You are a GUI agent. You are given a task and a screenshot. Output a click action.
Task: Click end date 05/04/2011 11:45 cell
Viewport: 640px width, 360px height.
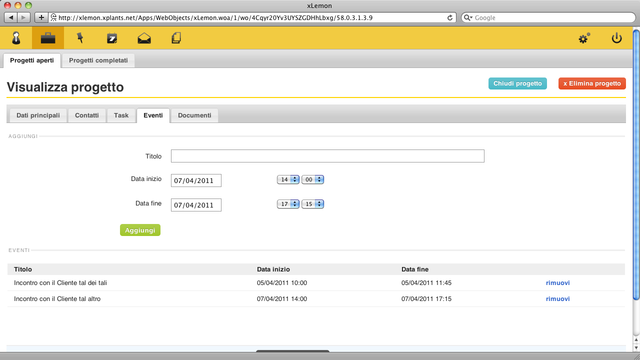[x=426, y=283]
